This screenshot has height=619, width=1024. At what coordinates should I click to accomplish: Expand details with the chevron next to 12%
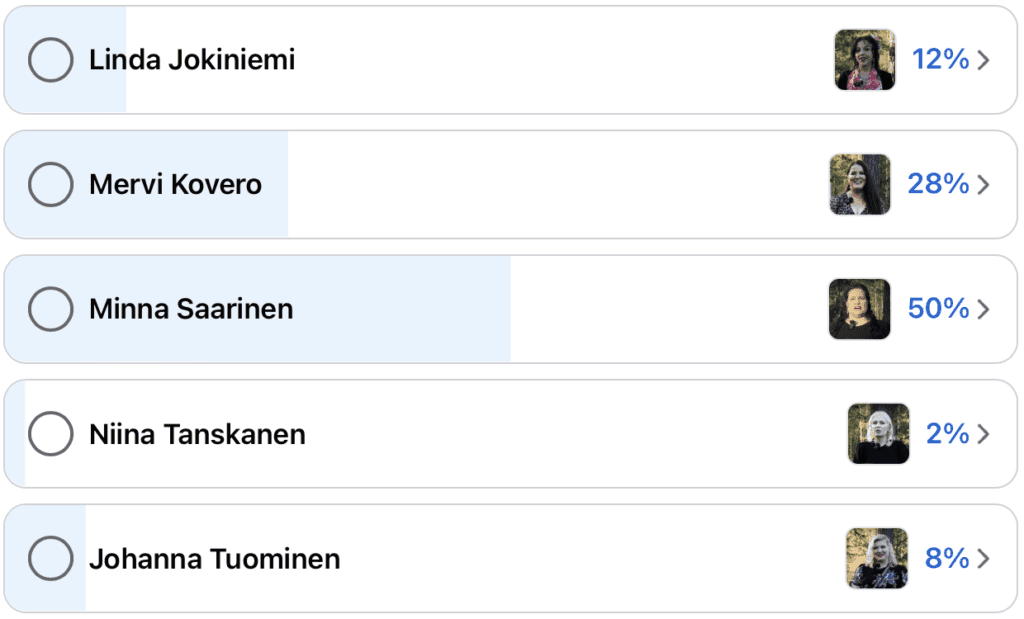[984, 59]
